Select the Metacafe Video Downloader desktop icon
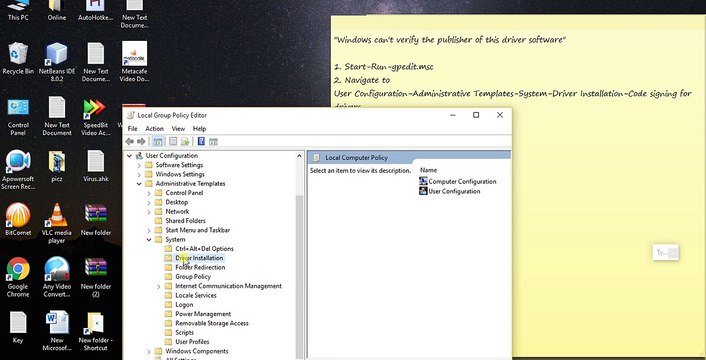Viewport: 706px width, 360px height. pos(134,62)
